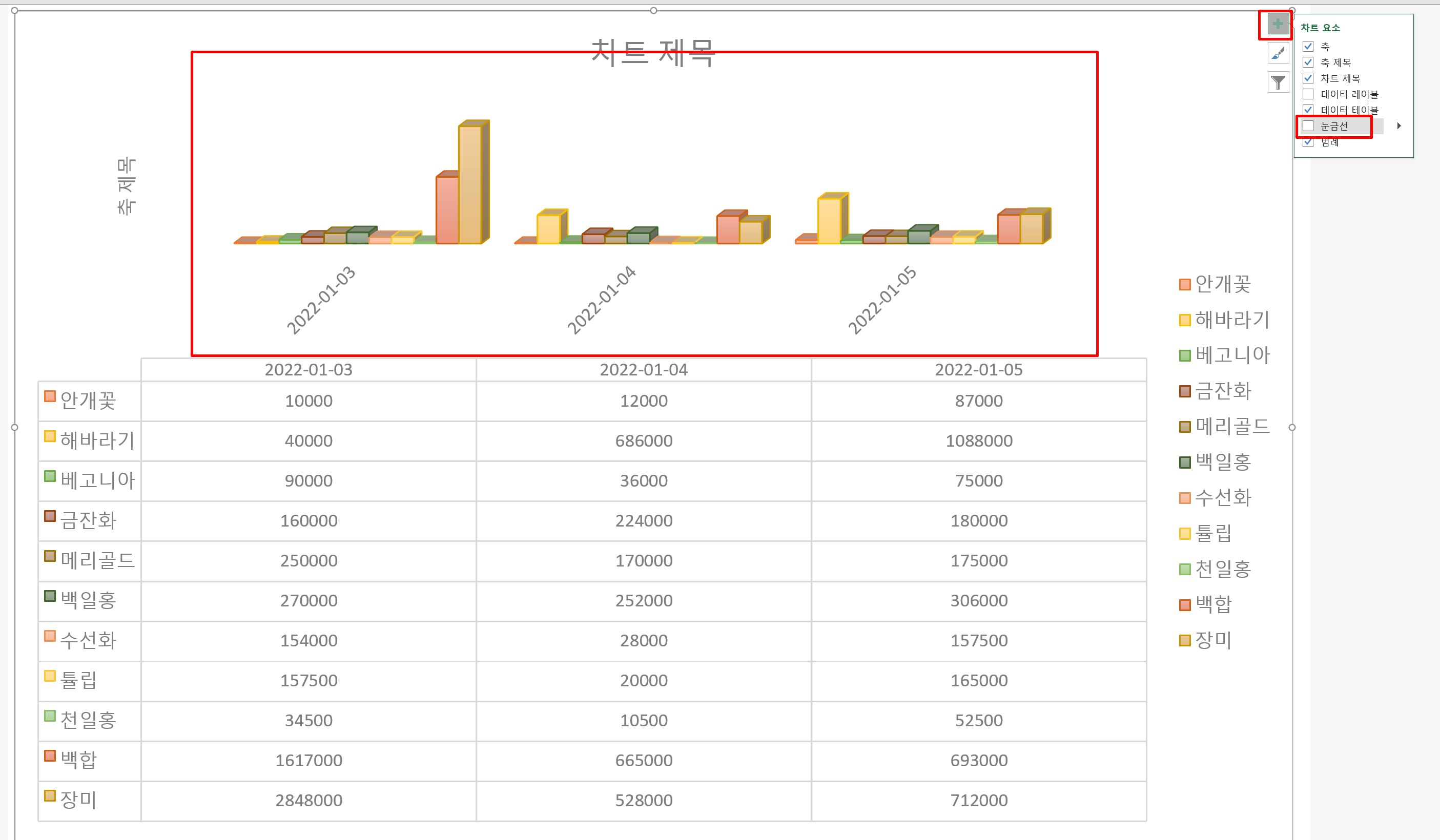The width and height of the screenshot is (1440, 840).
Task: Open Chart Filters funnel button
Action: point(1278,82)
